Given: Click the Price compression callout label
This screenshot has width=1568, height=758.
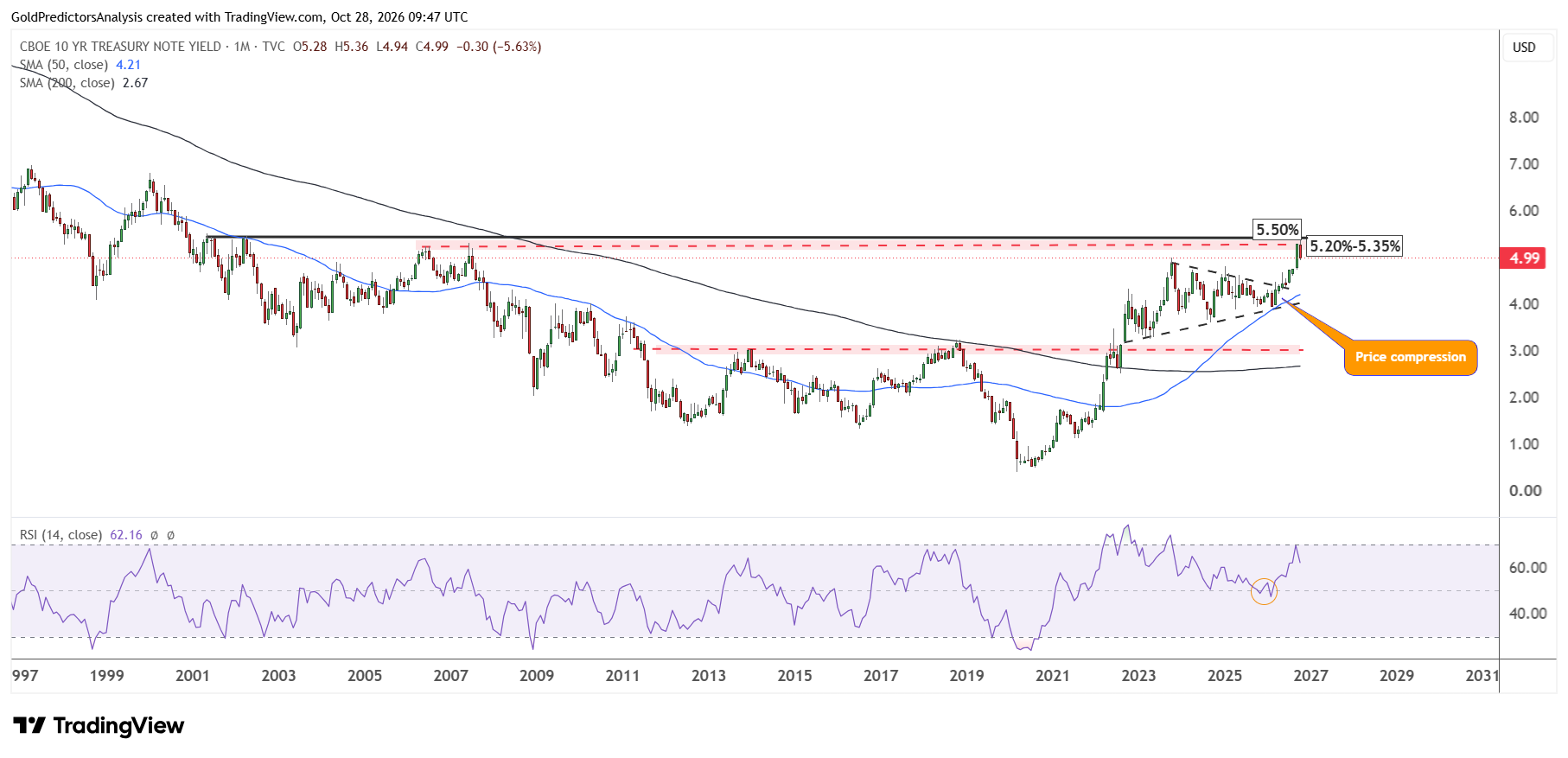Looking at the screenshot, I should pyautogui.click(x=1411, y=357).
